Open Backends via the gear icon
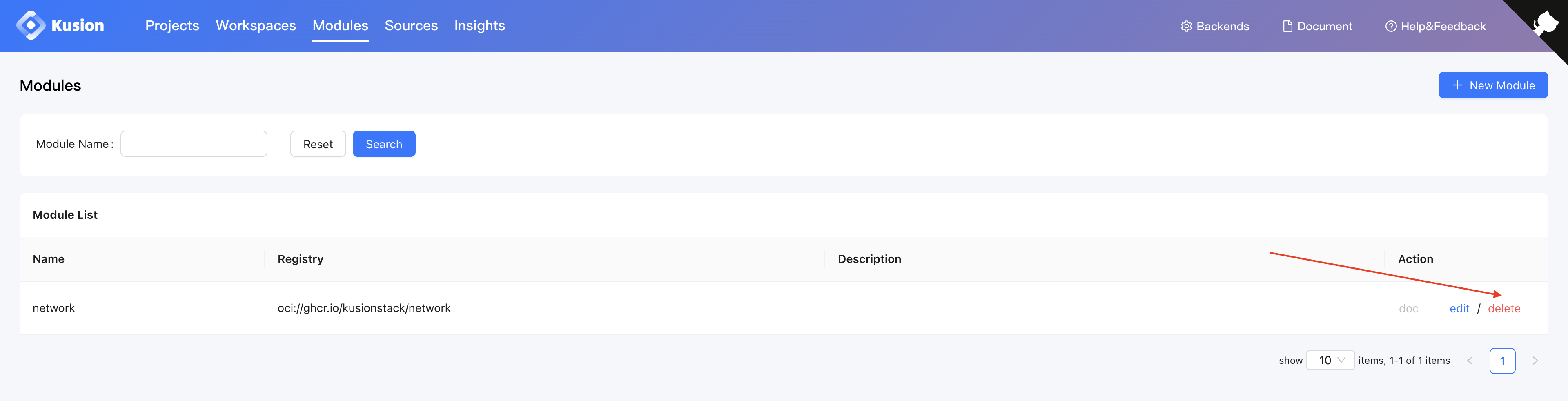The width and height of the screenshot is (1568, 401). point(1186,26)
